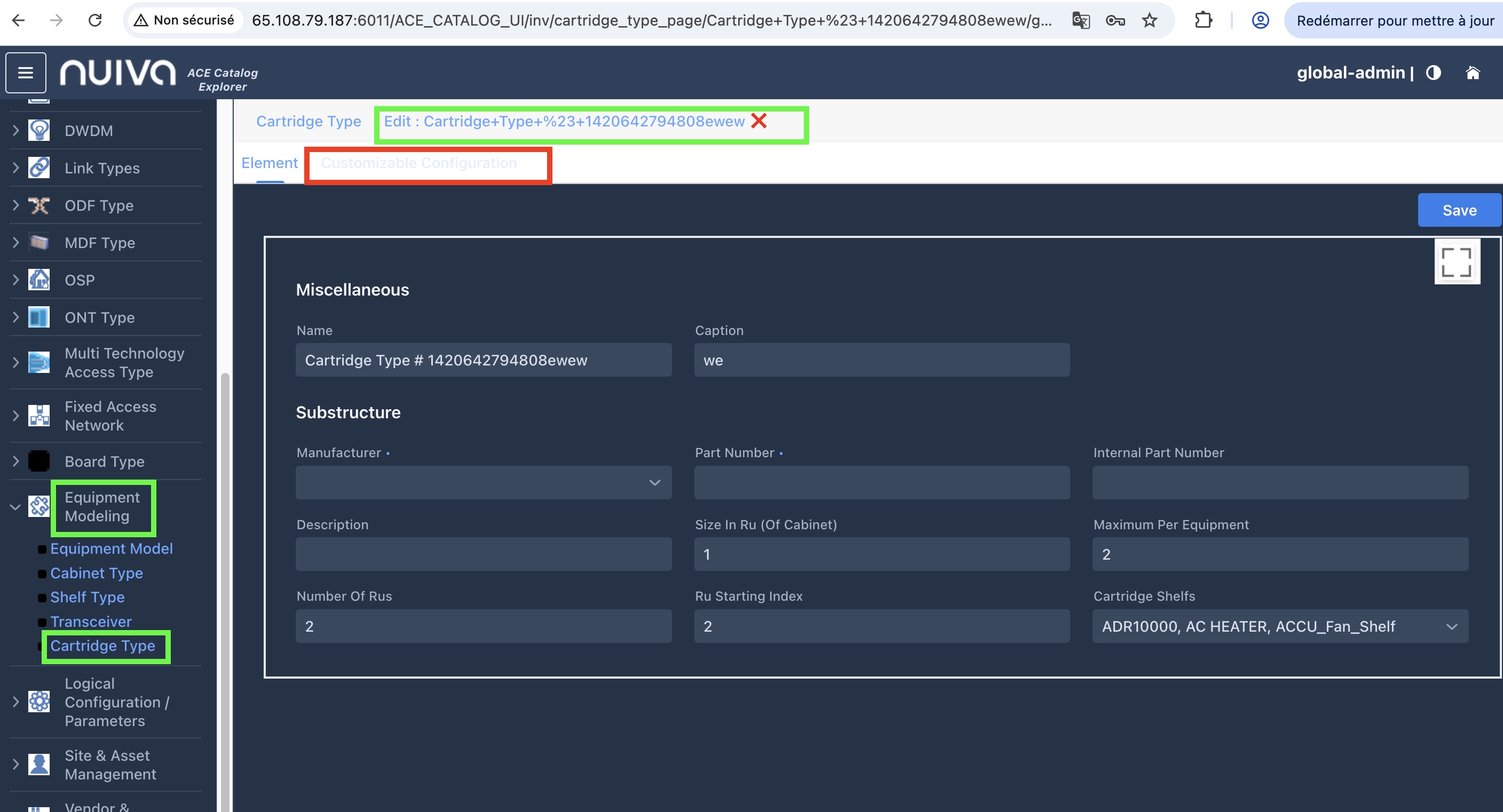Open the hamburger menu icon
This screenshot has width=1503, height=812.
tap(26, 73)
